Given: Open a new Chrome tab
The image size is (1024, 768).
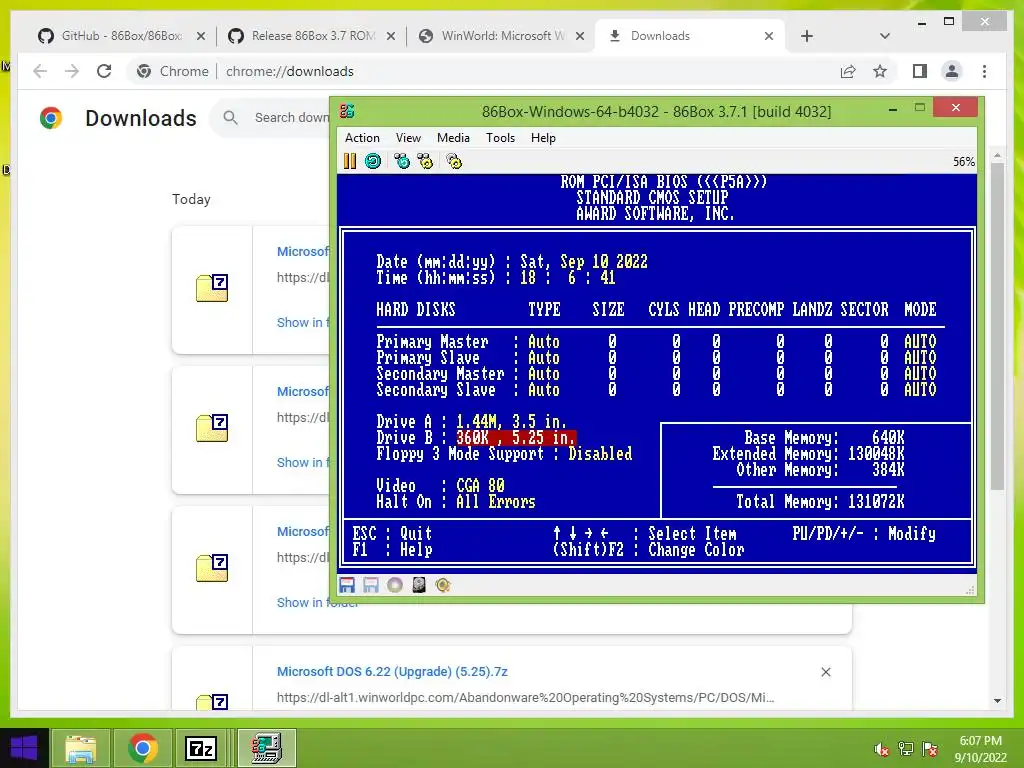Looking at the screenshot, I should pyautogui.click(x=807, y=36).
